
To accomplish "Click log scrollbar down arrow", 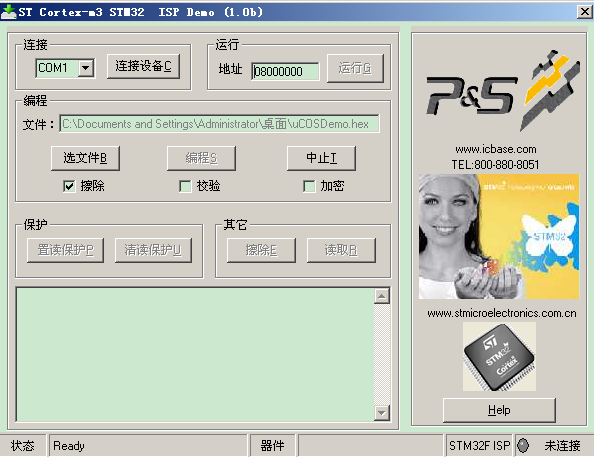I will 382,412.
